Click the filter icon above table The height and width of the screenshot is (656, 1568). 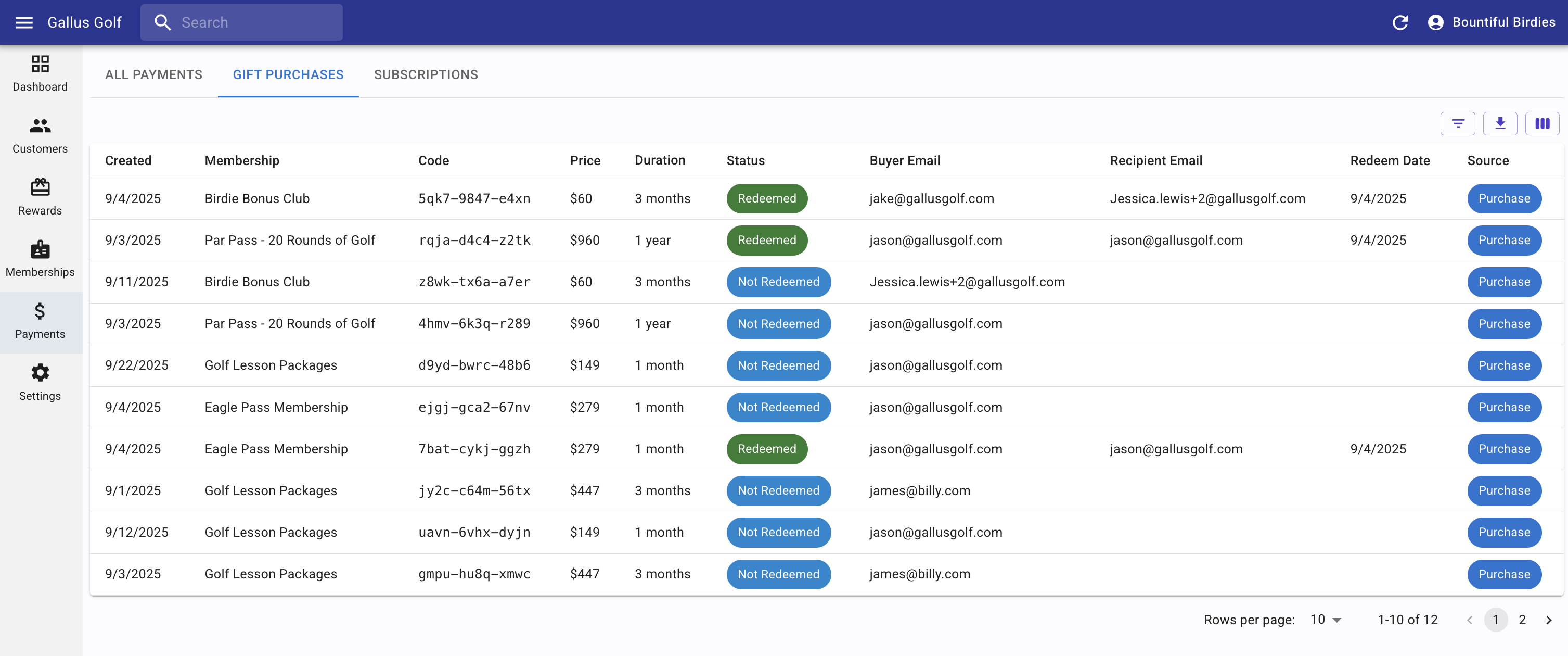point(1457,123)
